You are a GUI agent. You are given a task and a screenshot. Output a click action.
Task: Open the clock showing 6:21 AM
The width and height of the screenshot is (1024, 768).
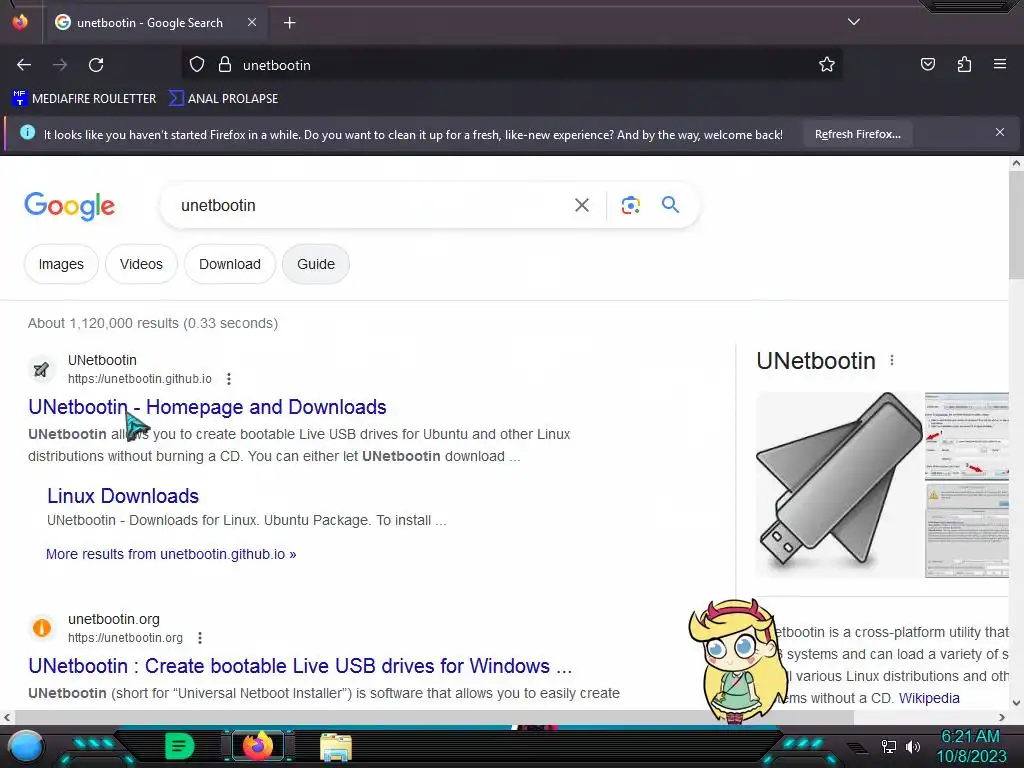pyautogui.click(x=971, y=746)
